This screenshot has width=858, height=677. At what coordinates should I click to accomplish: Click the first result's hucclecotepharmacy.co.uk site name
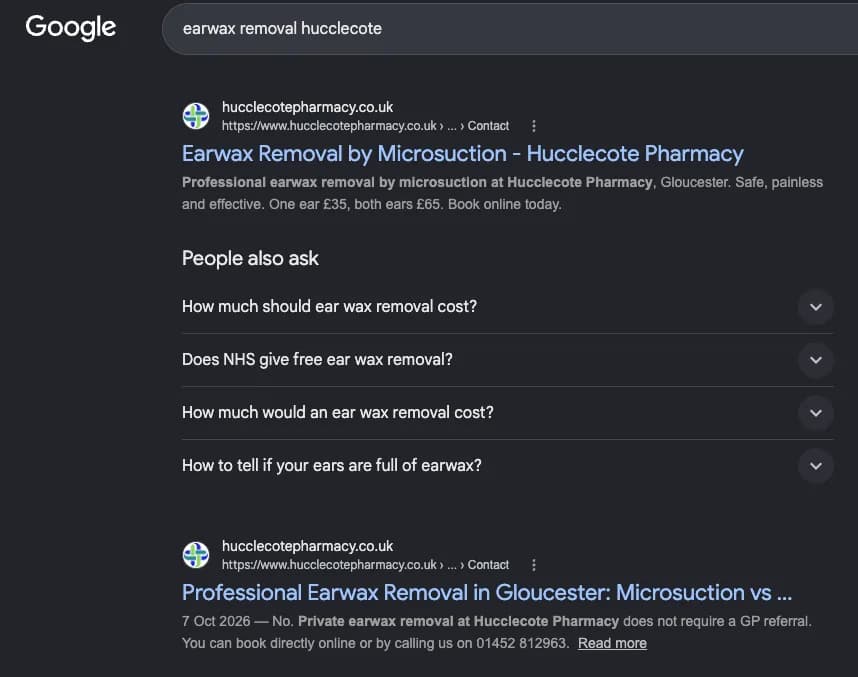(307, 107)
